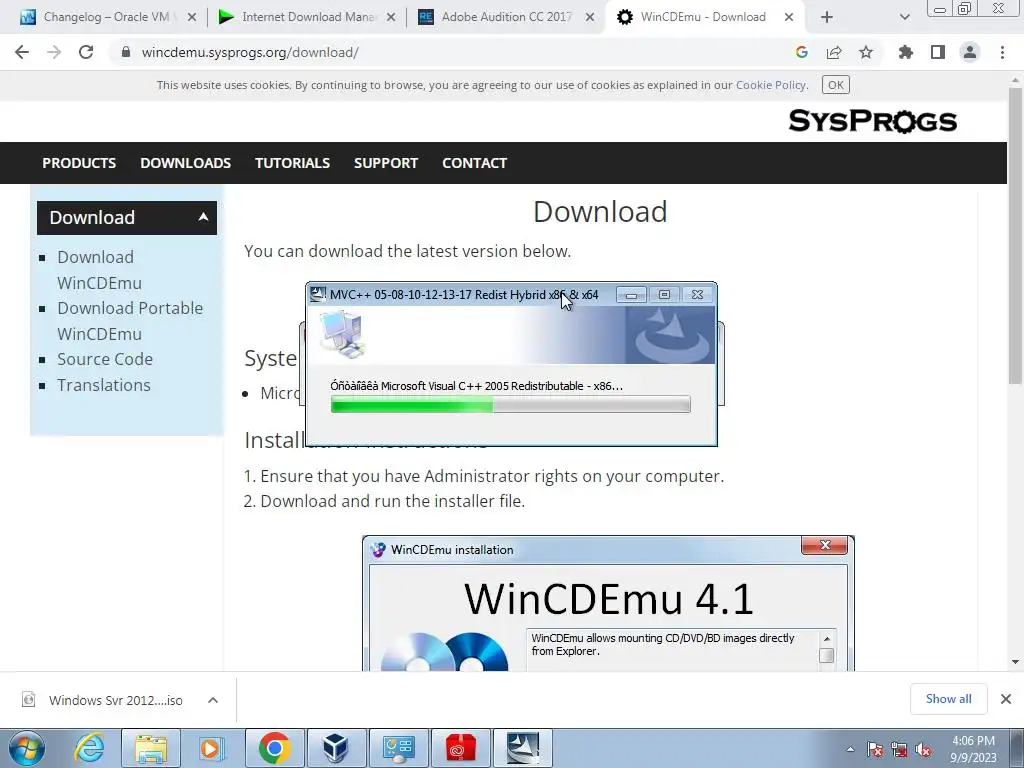The height and width of the screenshot is (768, 1024).
Task: Share this page via share icon
Action: (834, 52)
